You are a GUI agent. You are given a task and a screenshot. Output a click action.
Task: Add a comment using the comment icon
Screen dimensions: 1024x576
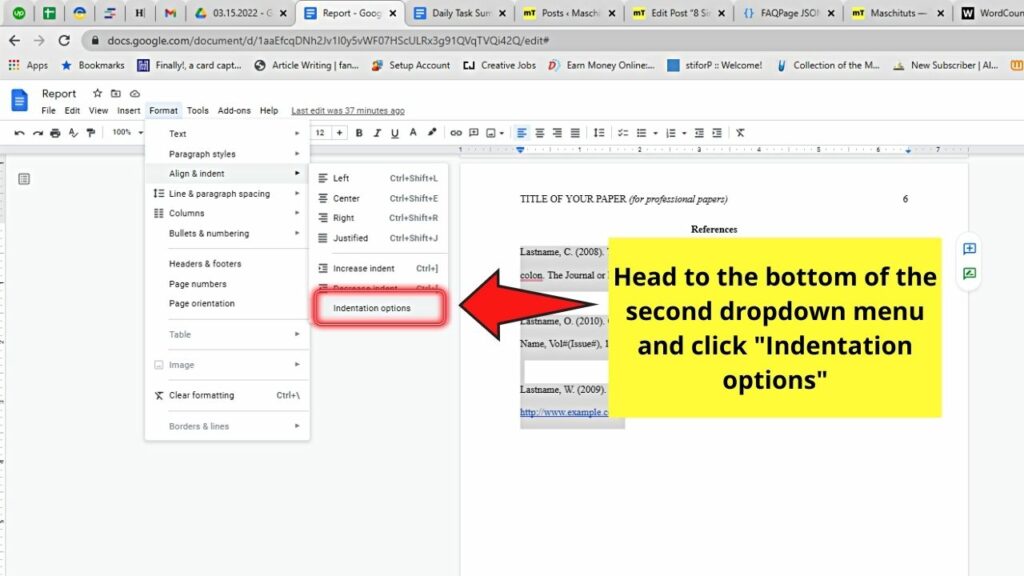click(x=472, y=133)
